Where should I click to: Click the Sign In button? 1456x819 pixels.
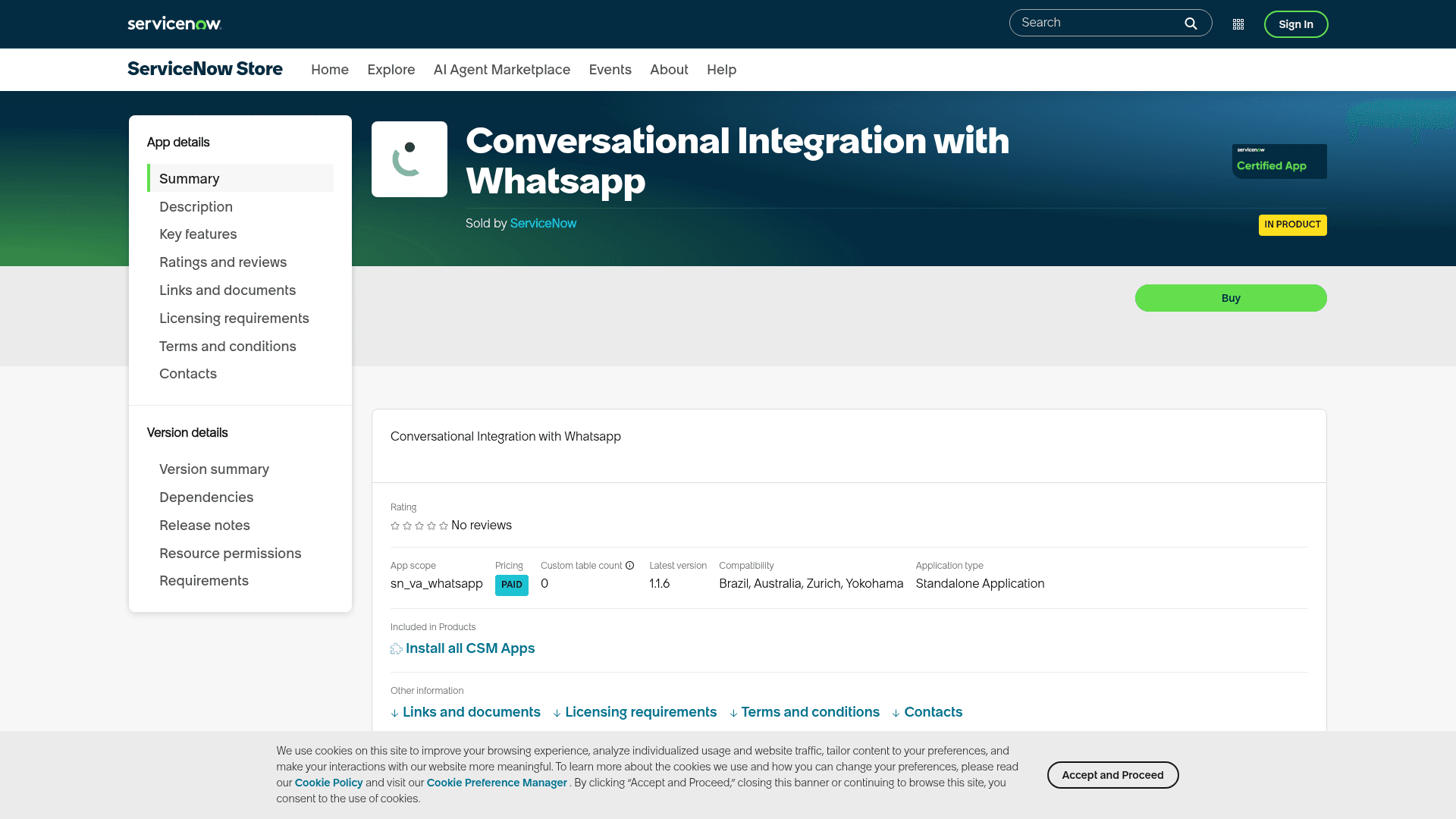(1296, 24)
